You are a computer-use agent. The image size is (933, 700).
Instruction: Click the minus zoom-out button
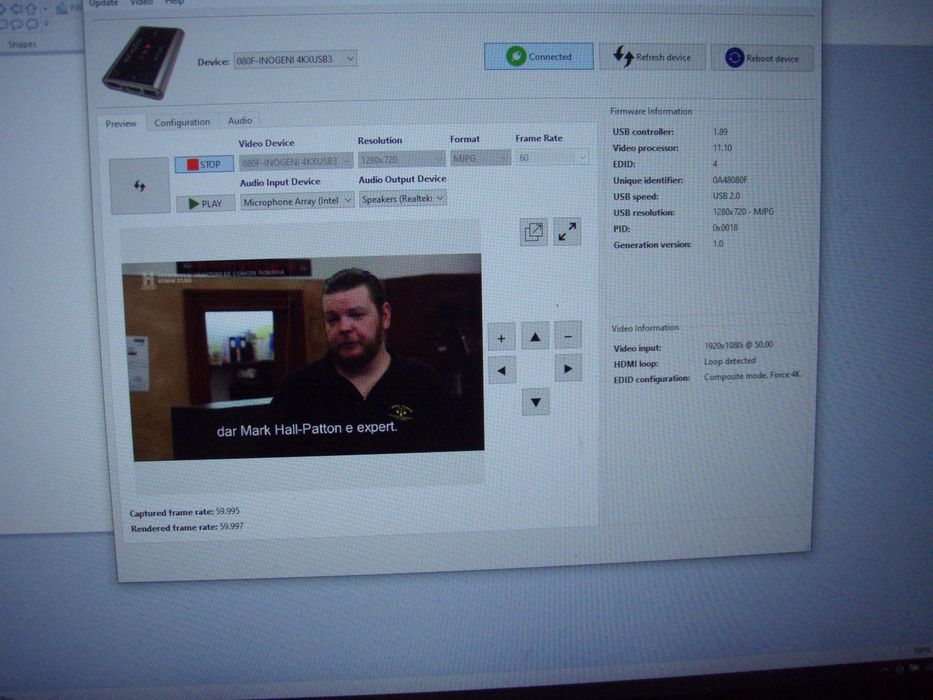click(x=568, y=336)
